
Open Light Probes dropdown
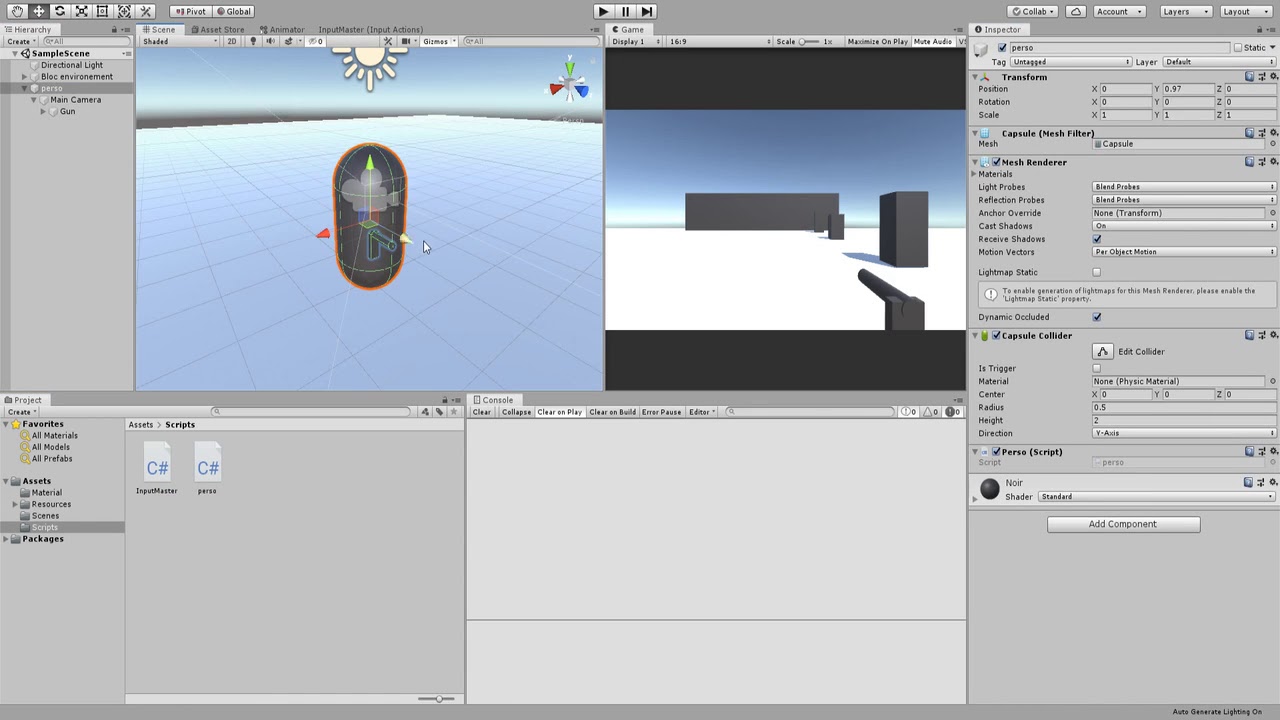pyautogui.click(x=1184, y=187)
